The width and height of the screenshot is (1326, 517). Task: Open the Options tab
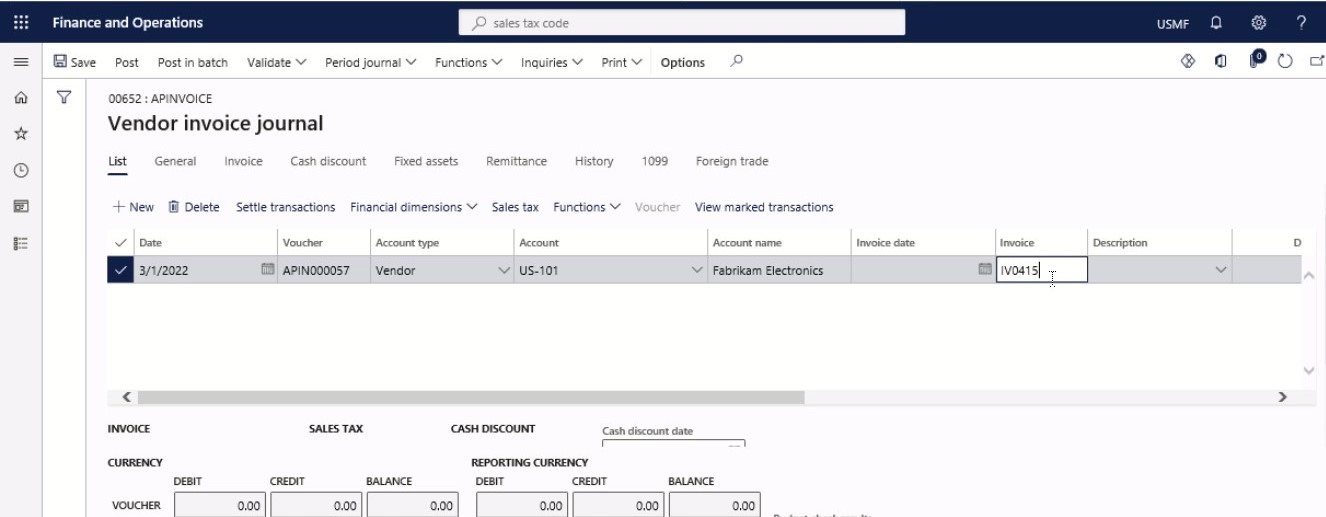pos(683,62)
